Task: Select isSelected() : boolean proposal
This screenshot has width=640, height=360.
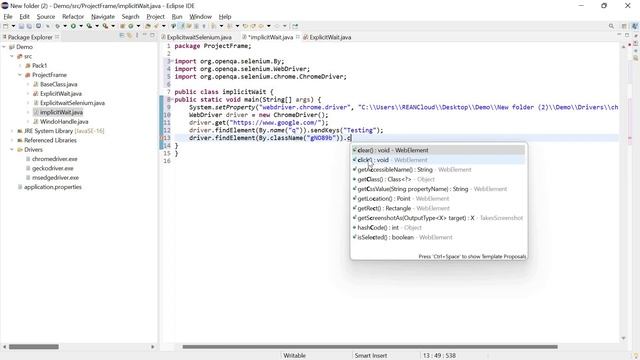Action: pos(438,237)
